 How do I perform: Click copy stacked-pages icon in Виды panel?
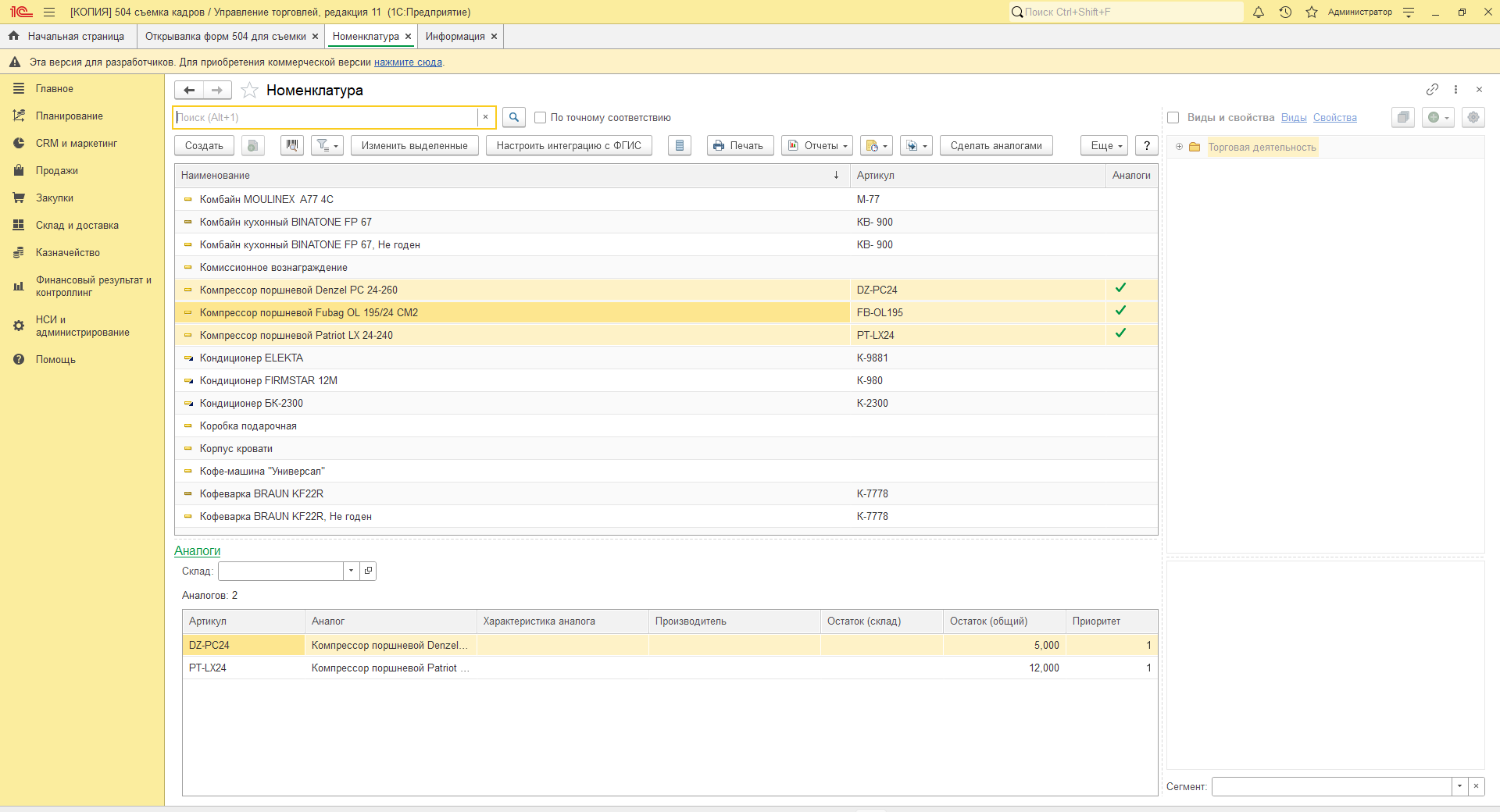pos(1403,117)
